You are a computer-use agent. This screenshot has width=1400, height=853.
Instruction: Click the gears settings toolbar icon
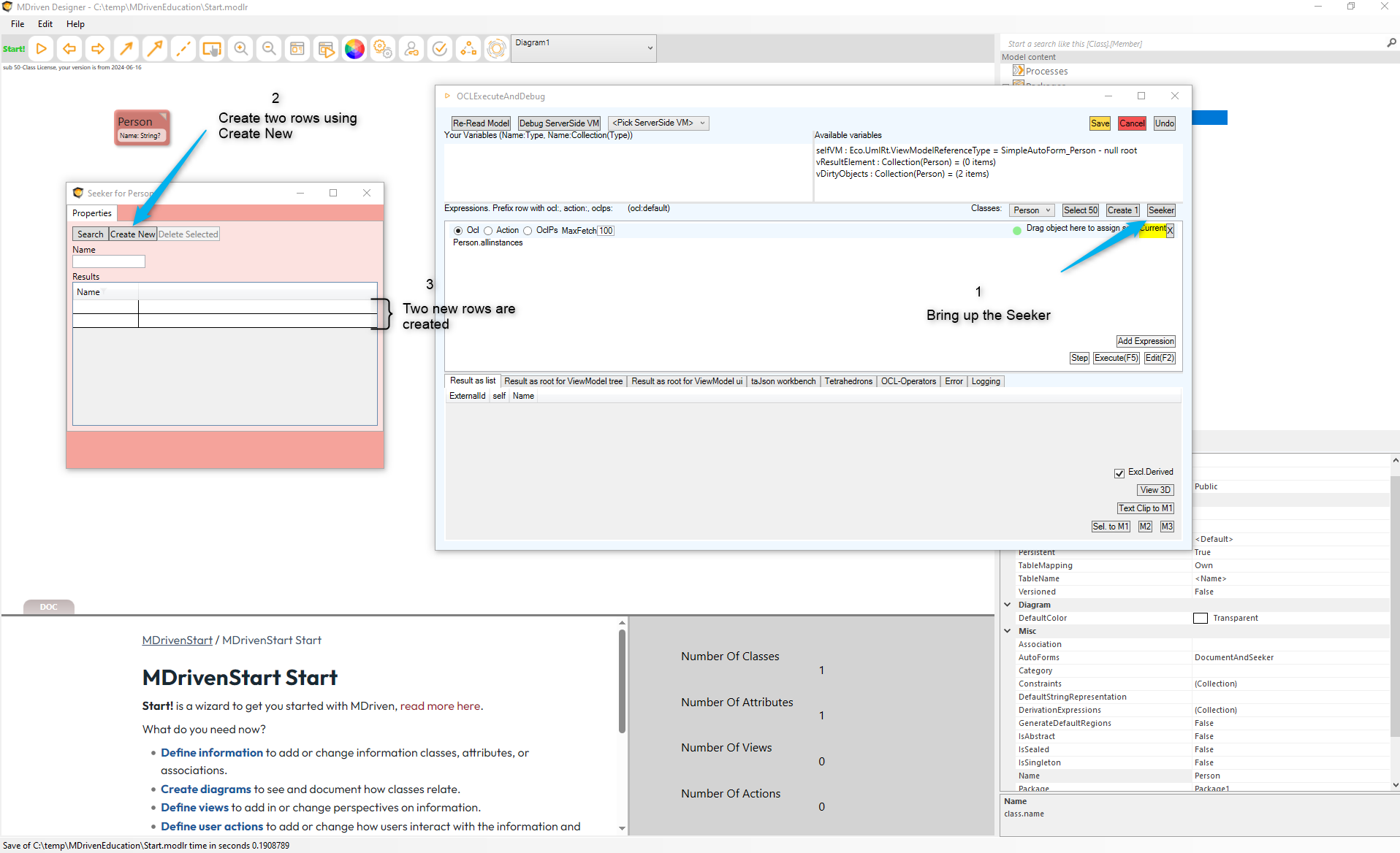point(382,49)
